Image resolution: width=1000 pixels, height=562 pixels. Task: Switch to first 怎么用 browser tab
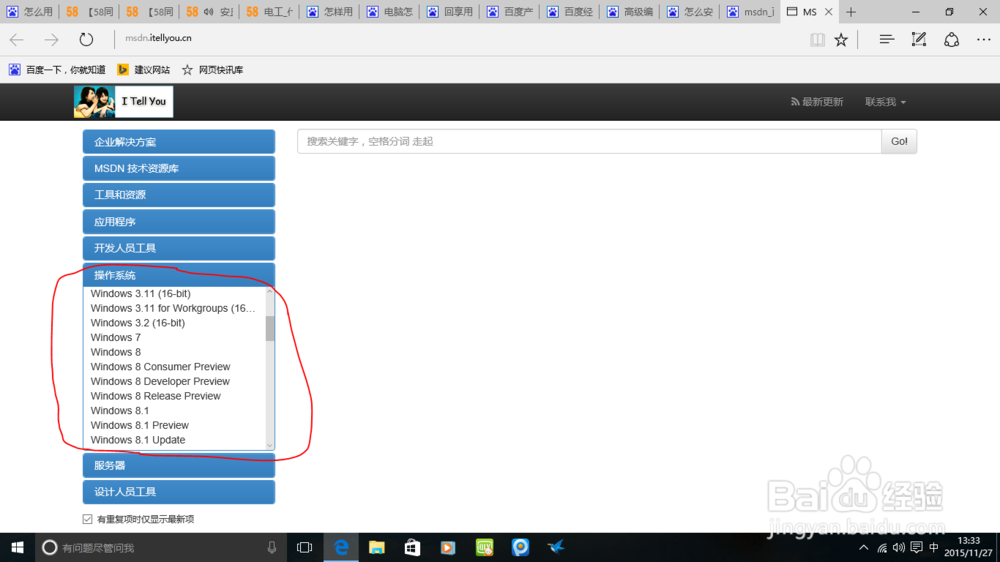coord(29,11)
